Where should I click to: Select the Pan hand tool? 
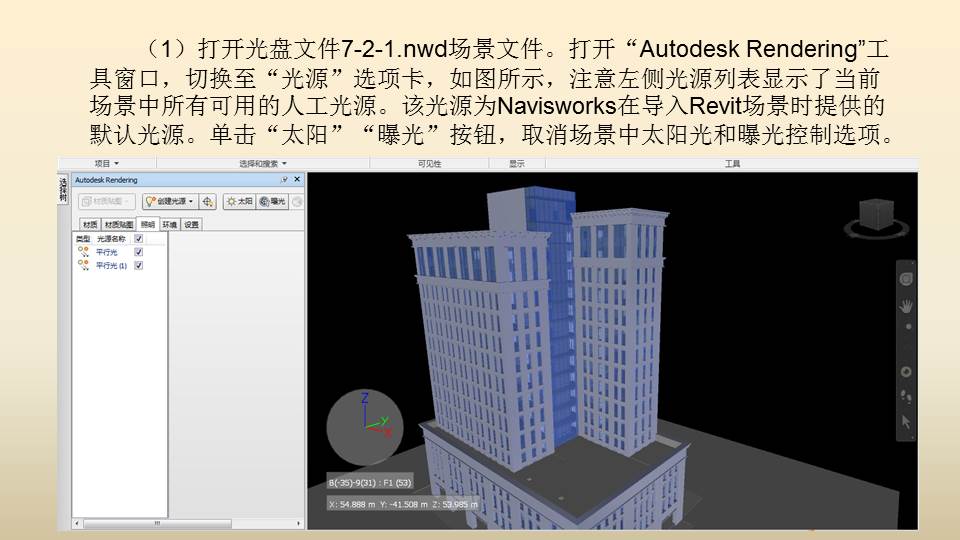click(x=906, y=306)
